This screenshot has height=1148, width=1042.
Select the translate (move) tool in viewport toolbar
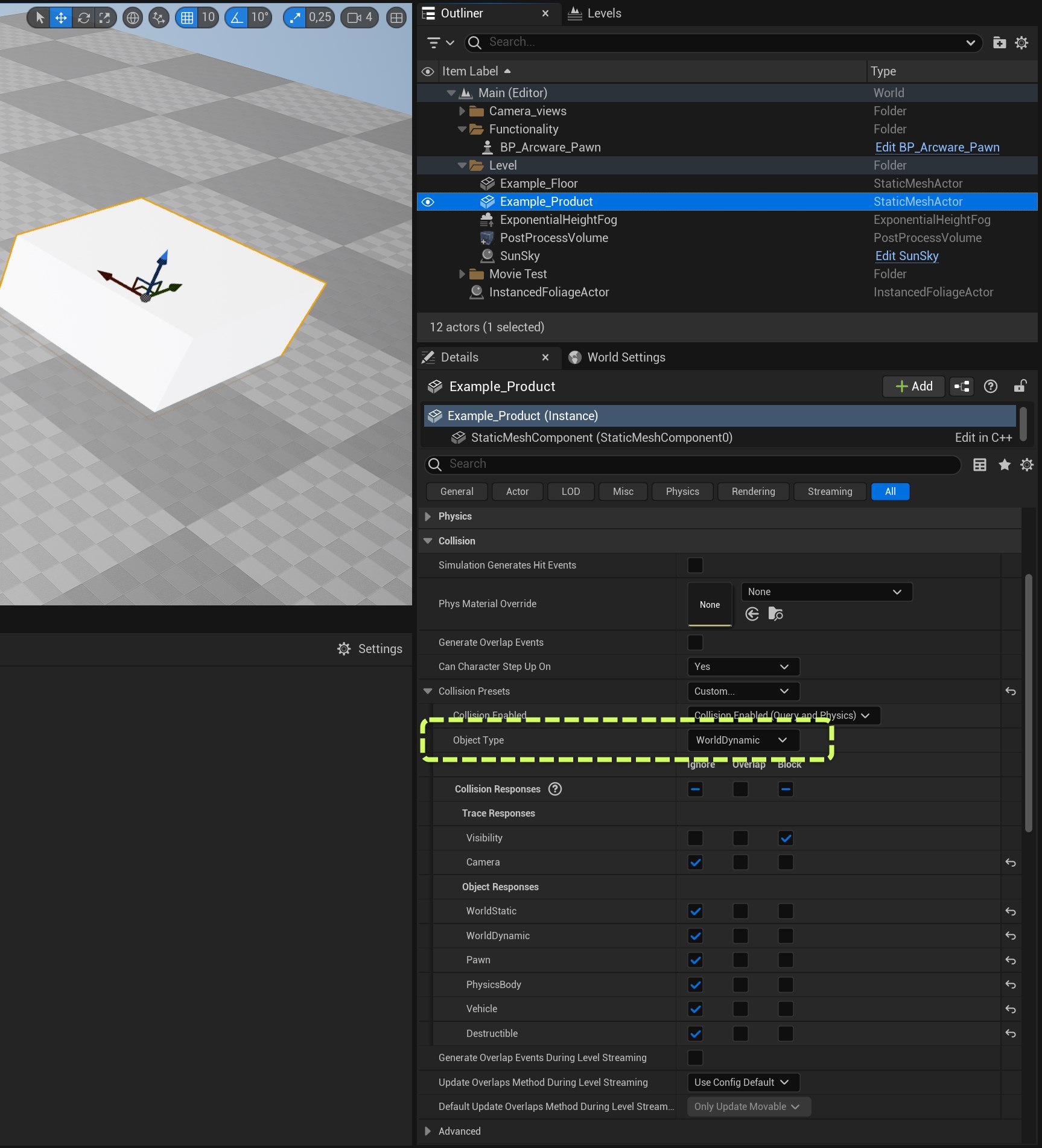click(61, 18)
